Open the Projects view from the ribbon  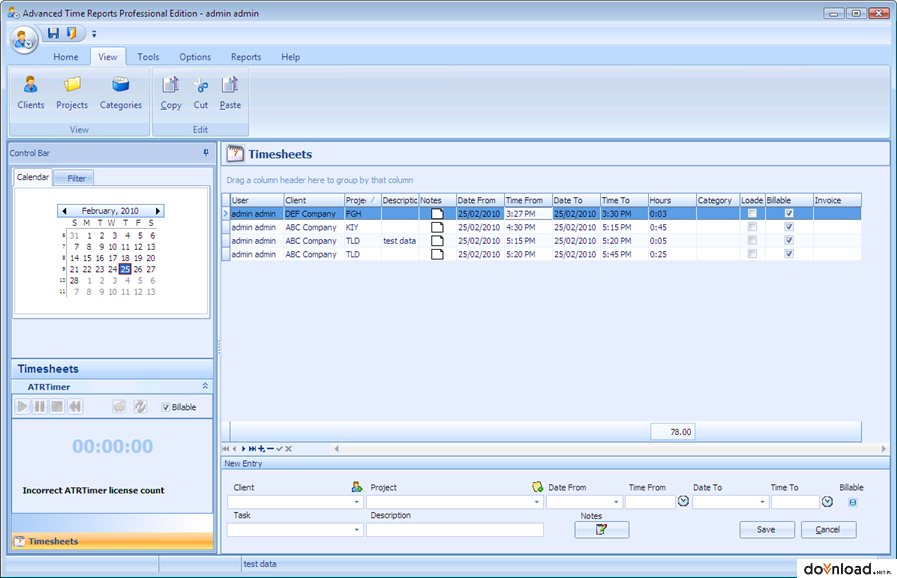pos(72,93)
